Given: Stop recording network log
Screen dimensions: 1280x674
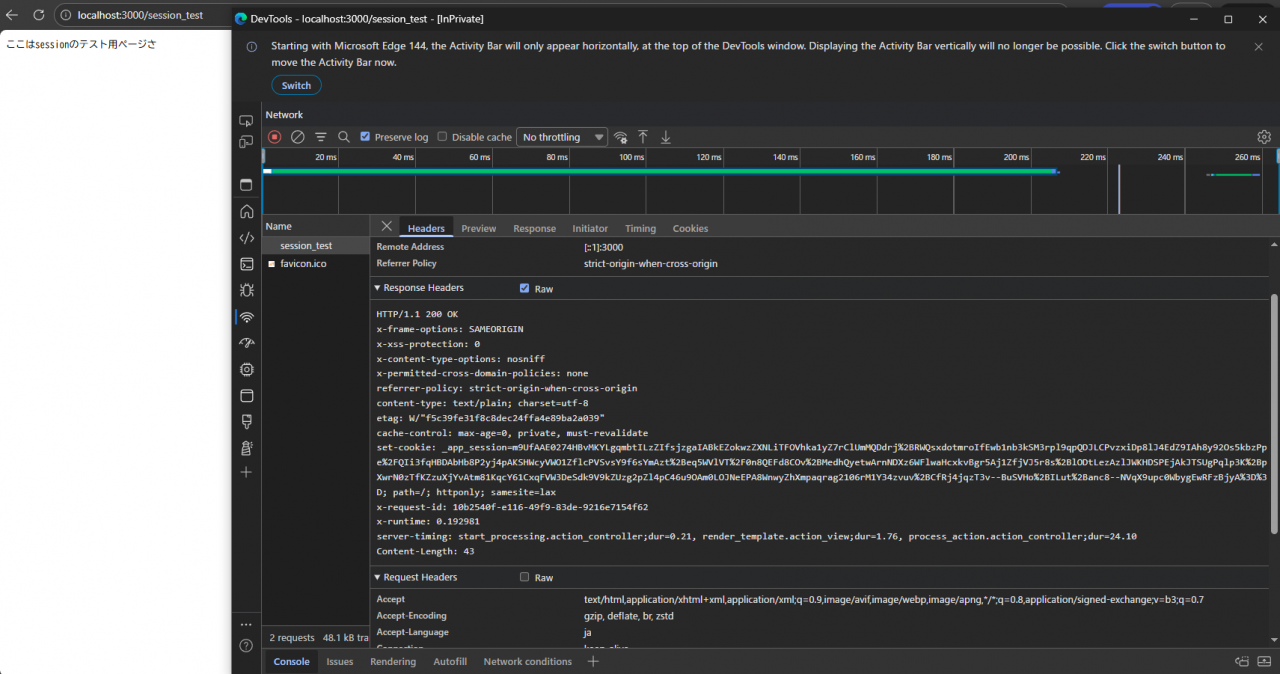Looking at the screenshot, I should tap(275, 137).
